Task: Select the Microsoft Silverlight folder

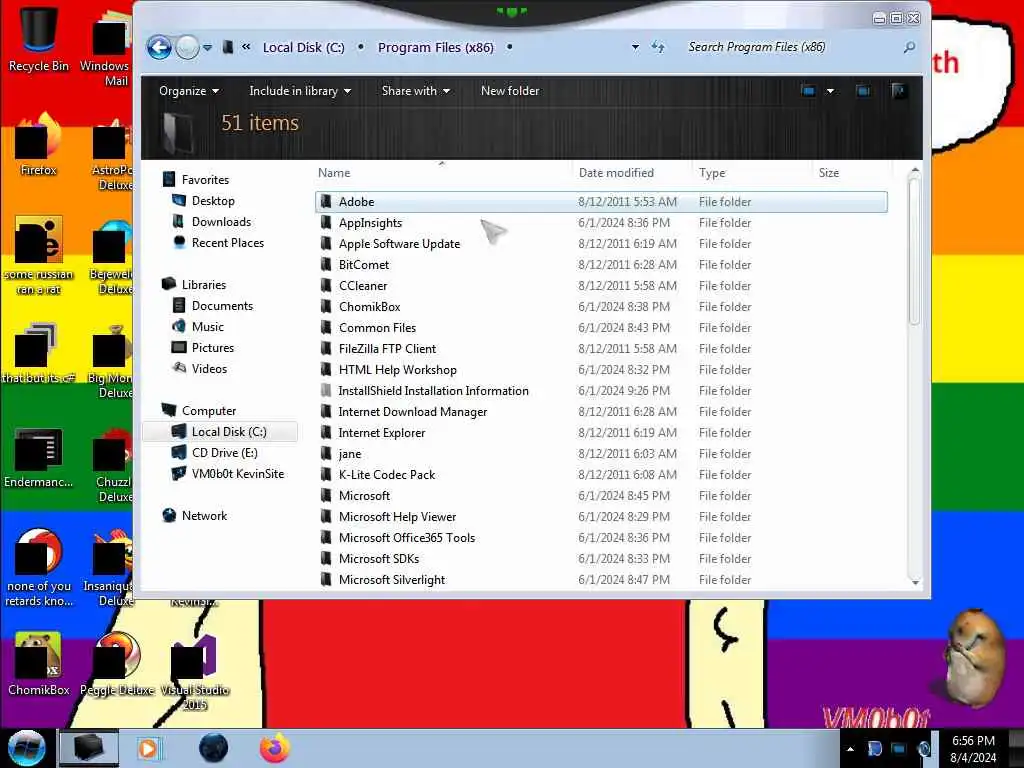Action: click(x=601, y=579)
